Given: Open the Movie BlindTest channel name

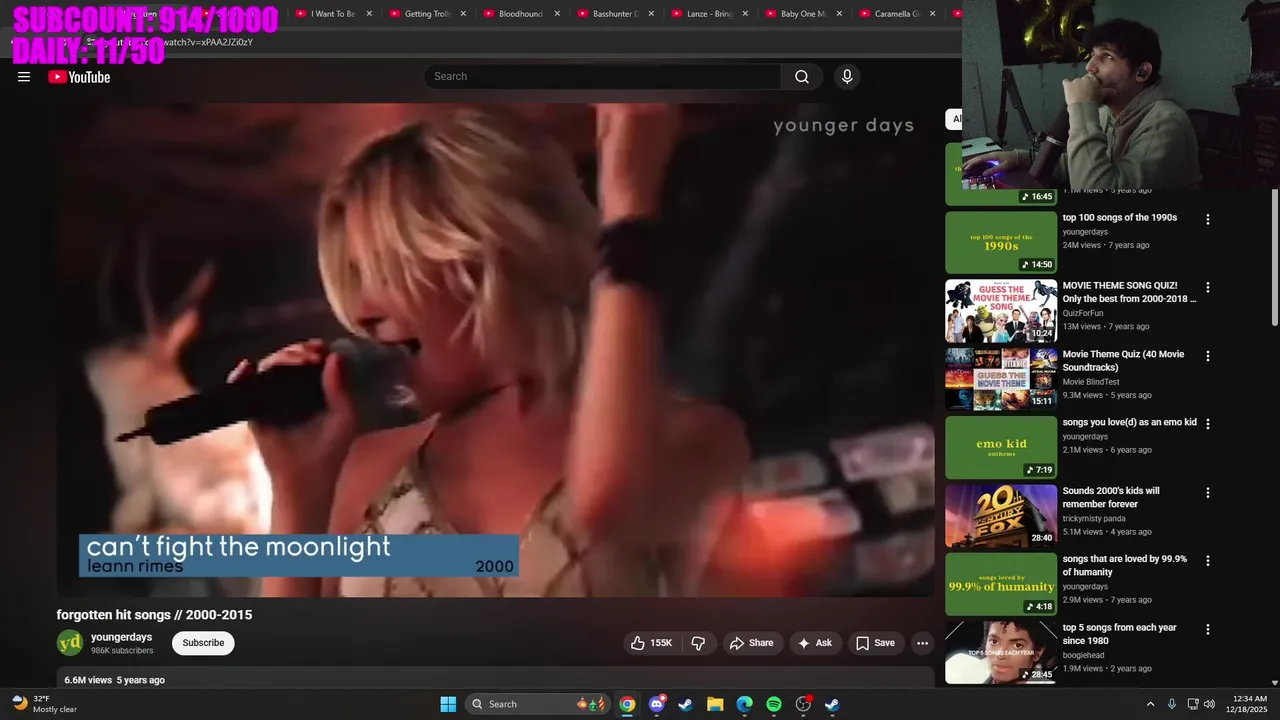Looking at the screenshot, I should coord(1091,382).
